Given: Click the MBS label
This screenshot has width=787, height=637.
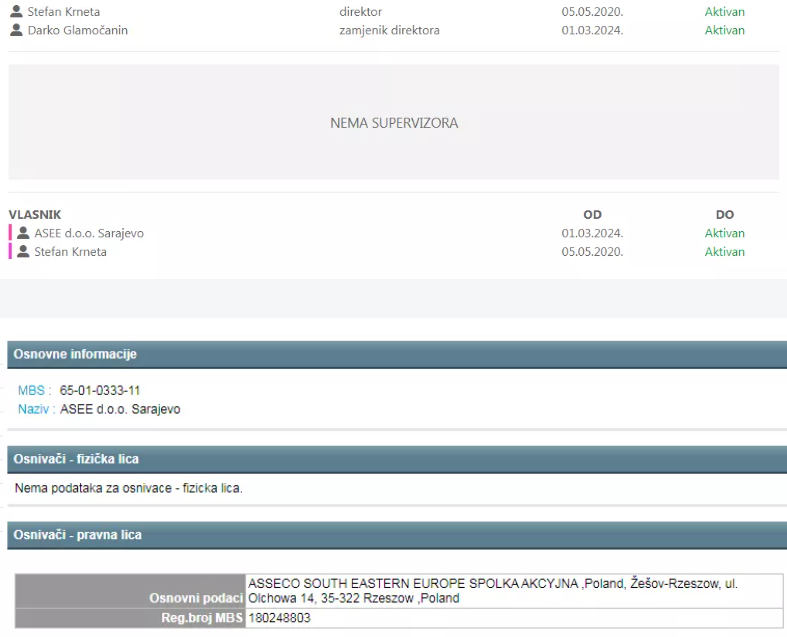Looking at the screenshot, I should (x=34, y=391).
